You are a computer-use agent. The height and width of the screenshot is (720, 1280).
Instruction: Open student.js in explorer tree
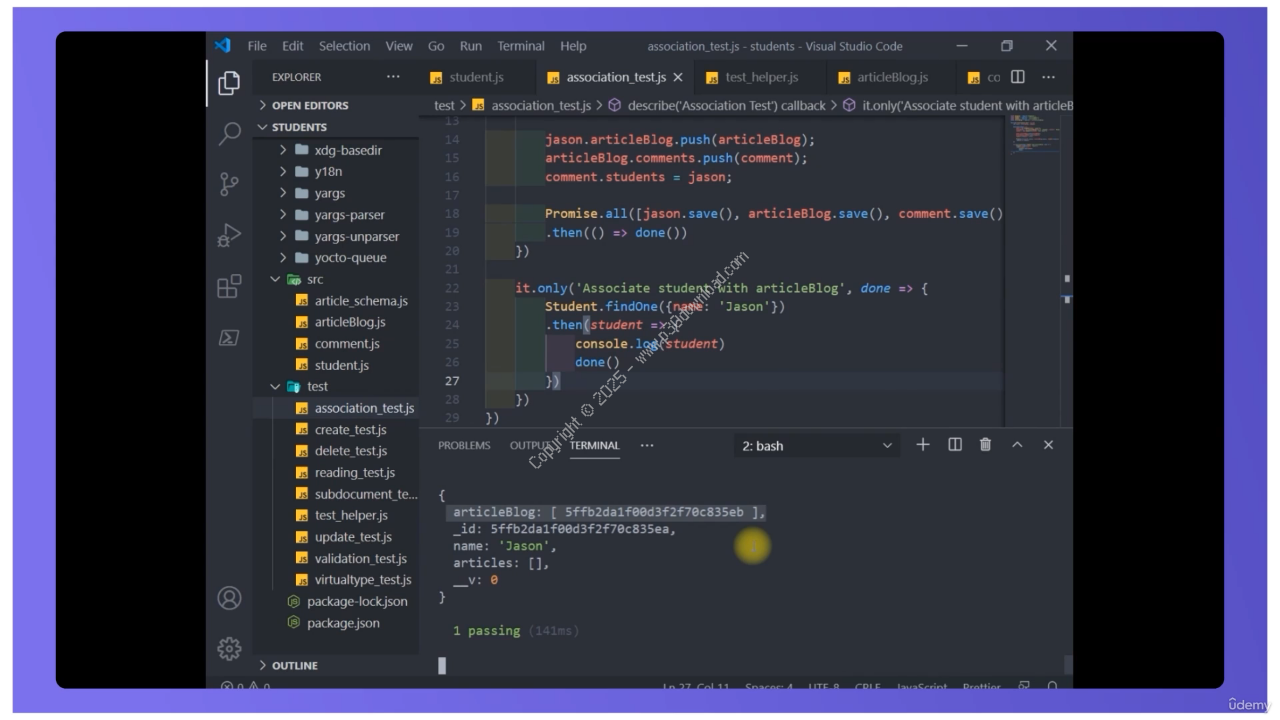click(336, 365)
